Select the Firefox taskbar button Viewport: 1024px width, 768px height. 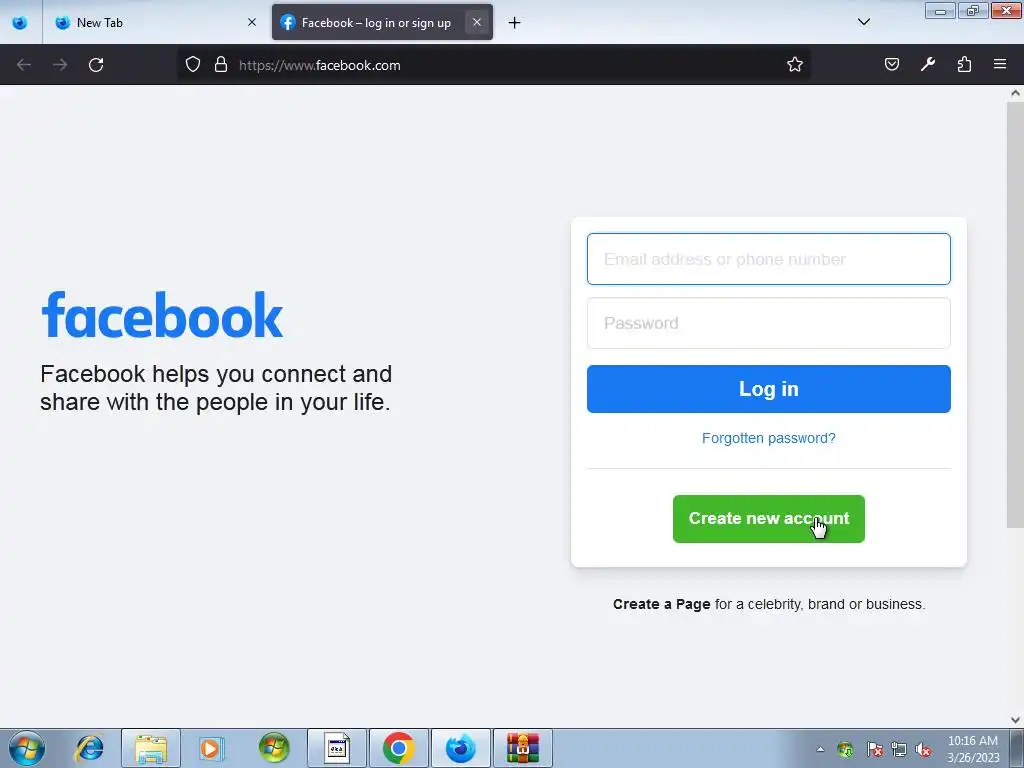click(460, 748)
